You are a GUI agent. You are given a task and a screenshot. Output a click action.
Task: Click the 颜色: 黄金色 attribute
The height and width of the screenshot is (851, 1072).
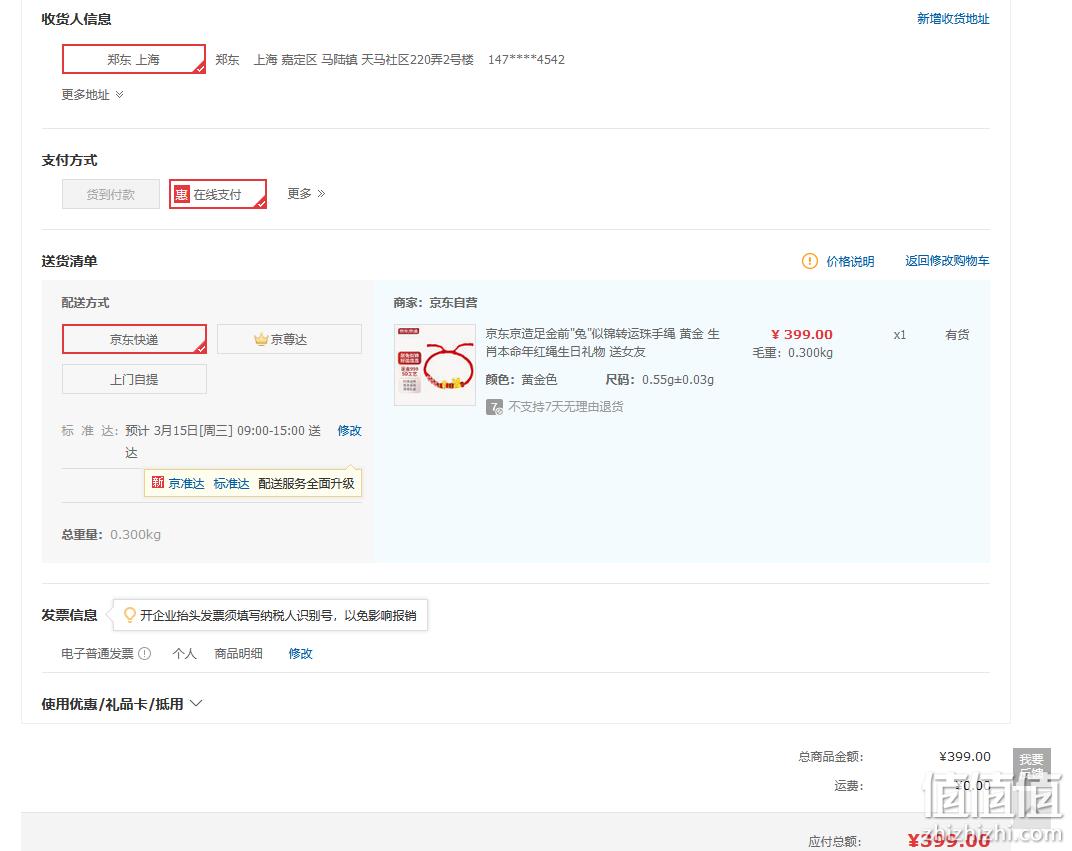pos(521,379)
